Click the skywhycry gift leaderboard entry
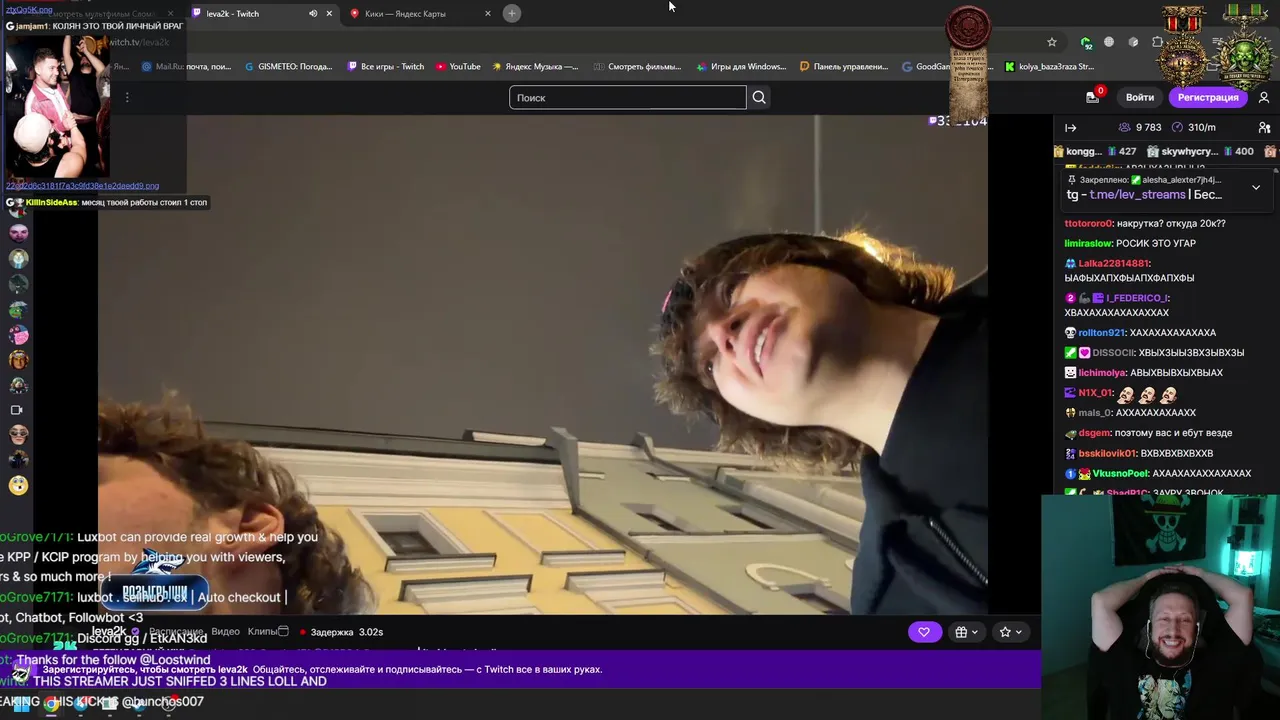Viewport: 1280px width, 720px height. pyautogui.click(x=1201, y=152)
